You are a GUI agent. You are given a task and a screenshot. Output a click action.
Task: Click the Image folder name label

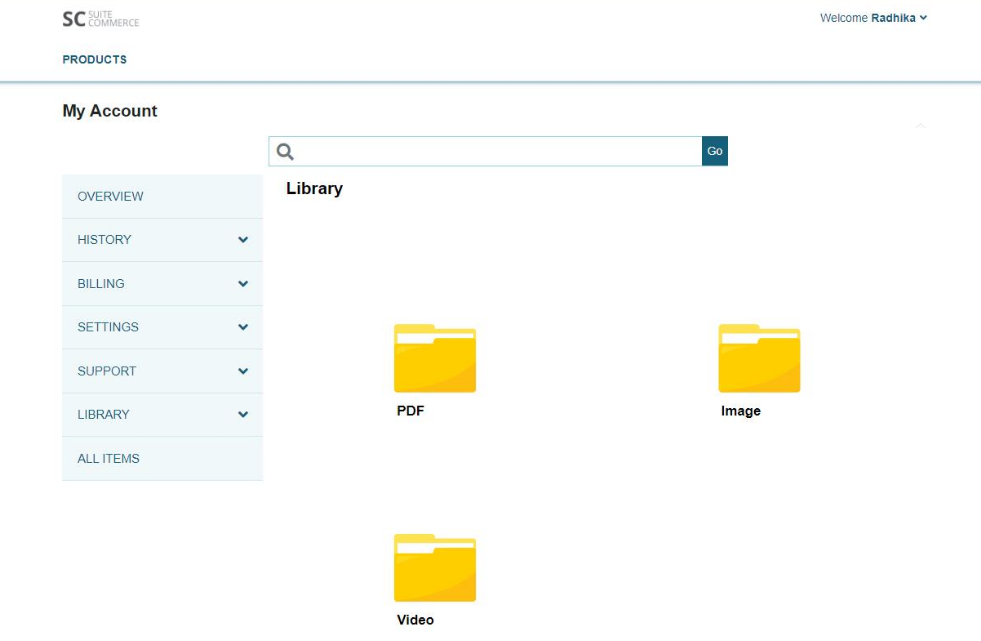pyautogui.click(x=740, y=411)
